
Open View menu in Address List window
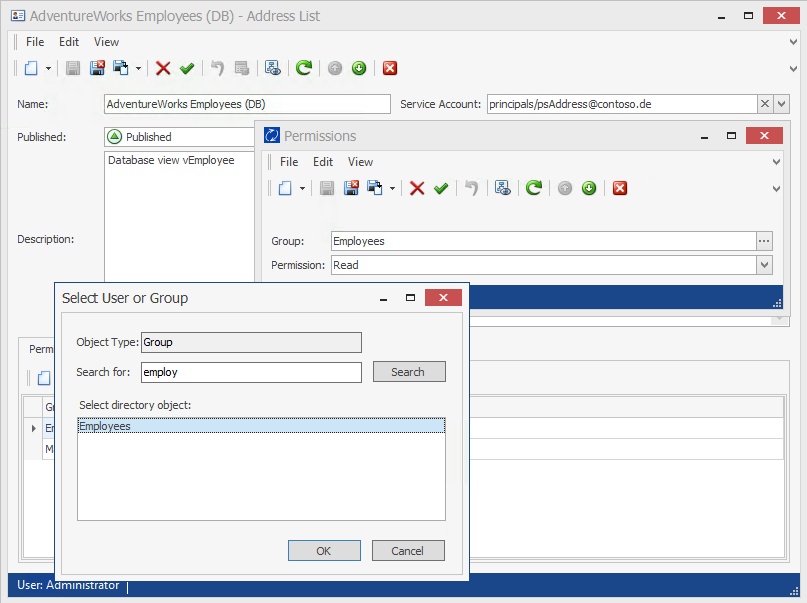106,42
